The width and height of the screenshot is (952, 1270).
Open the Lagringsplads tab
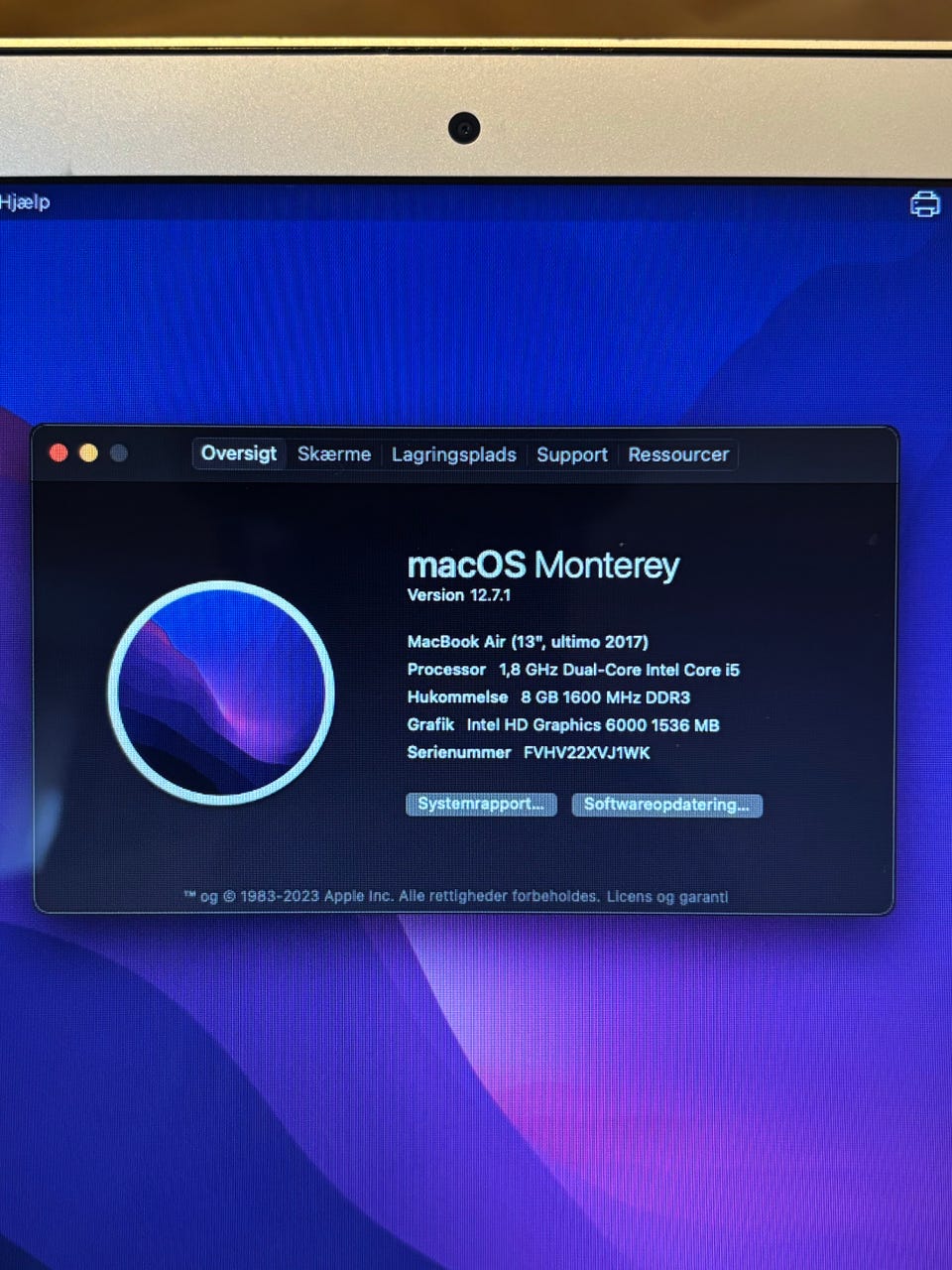[x=454, y=454]
